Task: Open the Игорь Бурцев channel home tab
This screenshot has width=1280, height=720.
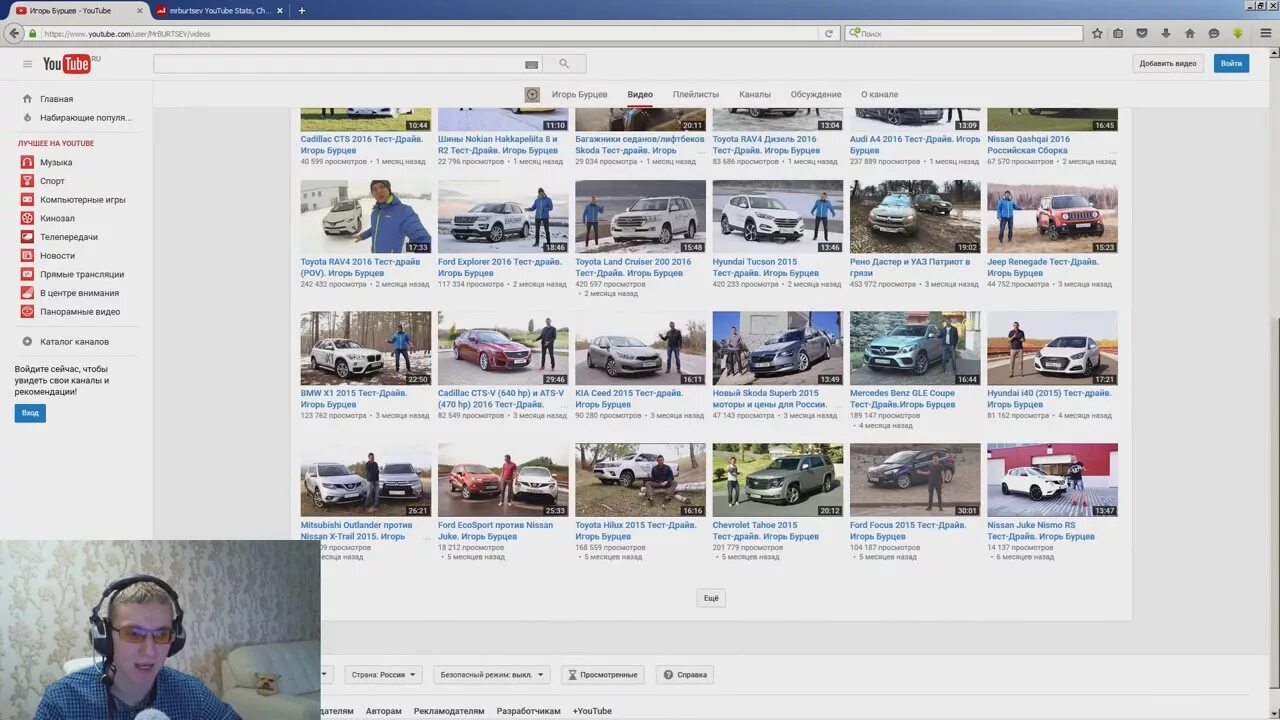Action: (579, 94)
